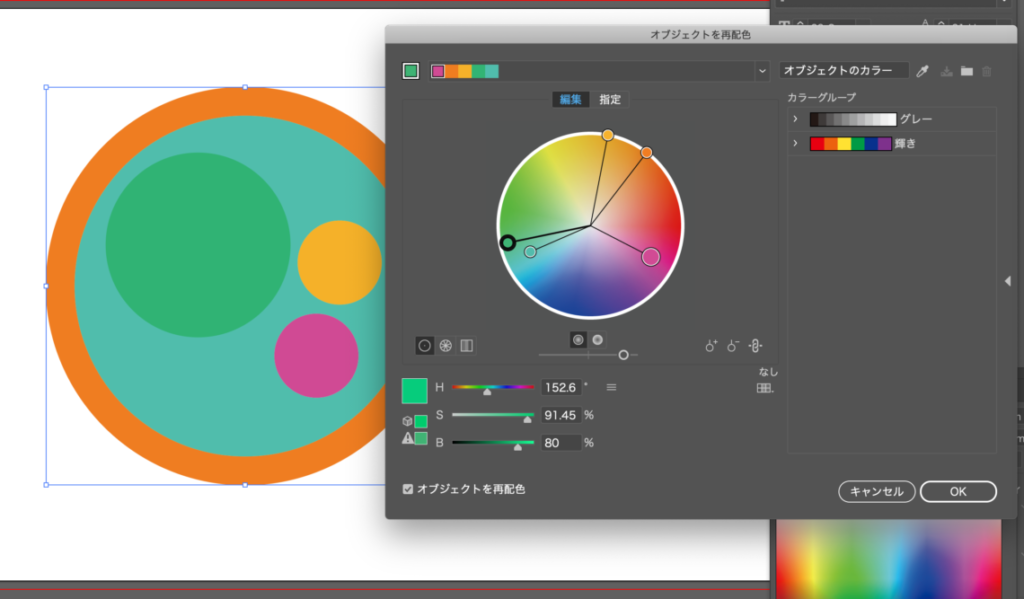This screenshot has height=599, width=1024.
Task: Click the add color tool icon
Action: point(711,346)
